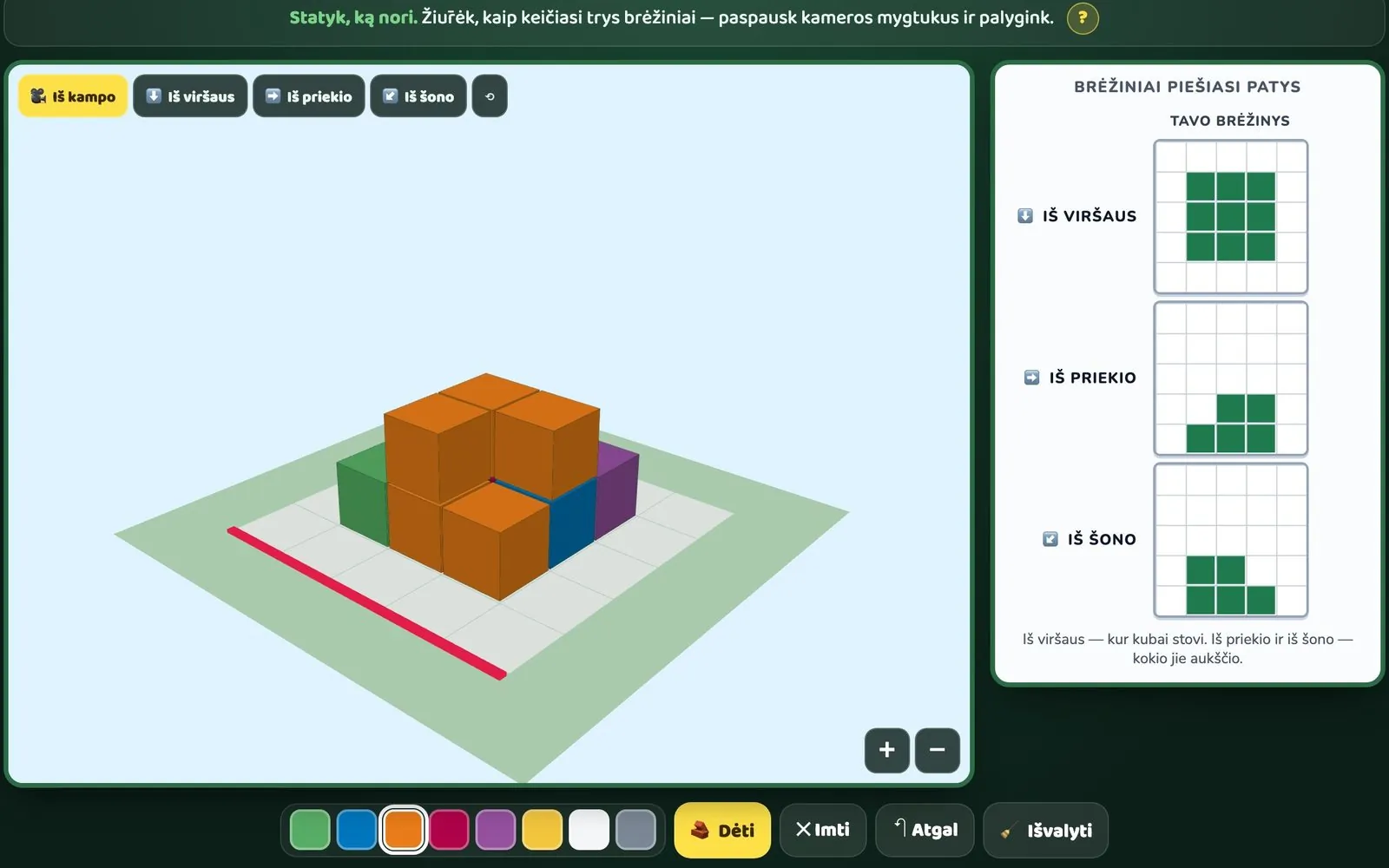Switch camera to Iš viršaus view
Screen dimensions: 1389x868
coord(190,96)
